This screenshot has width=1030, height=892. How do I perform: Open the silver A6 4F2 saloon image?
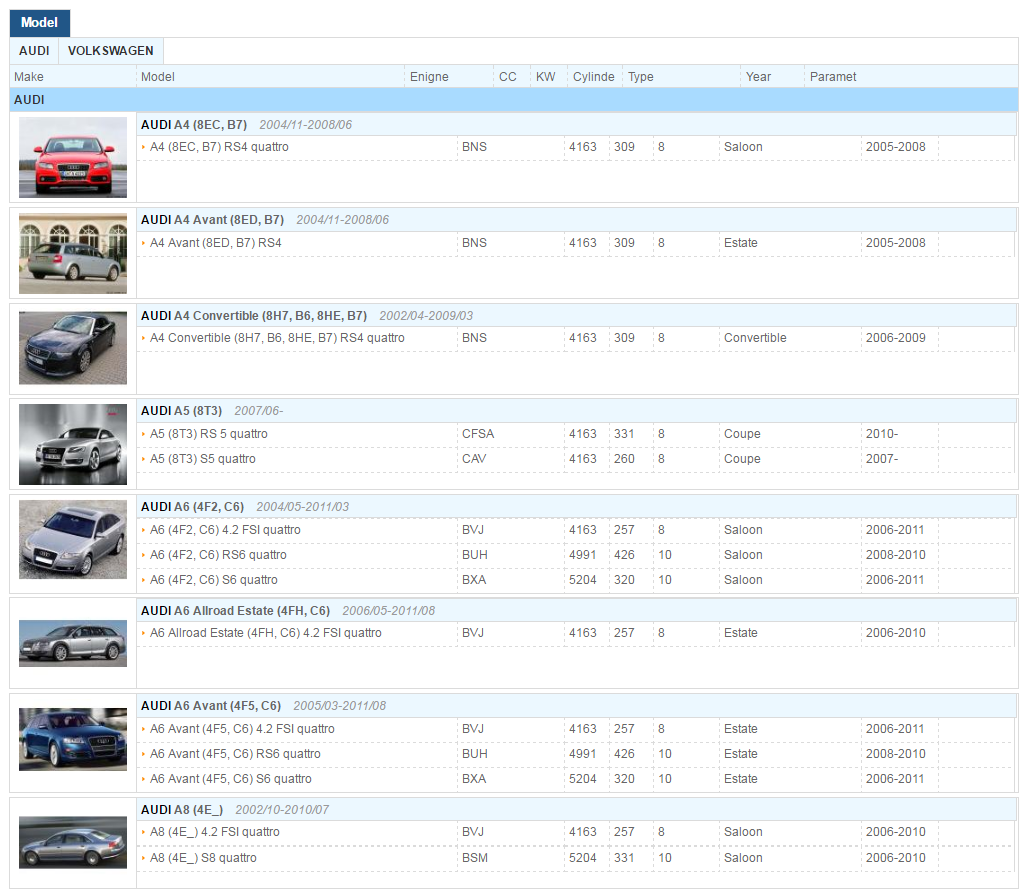[x=73, y=539]
